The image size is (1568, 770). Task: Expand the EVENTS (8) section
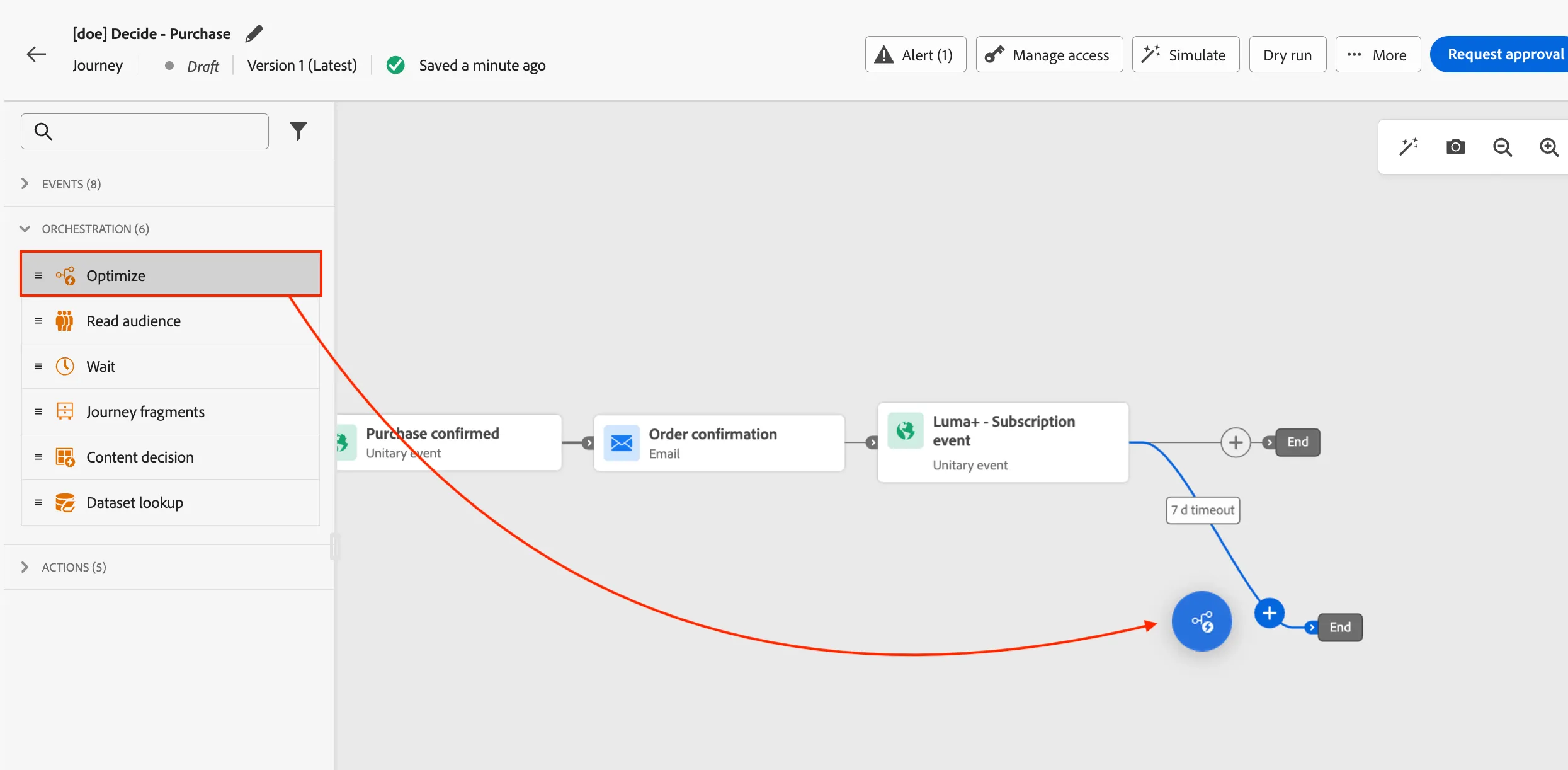pos(169,184)
